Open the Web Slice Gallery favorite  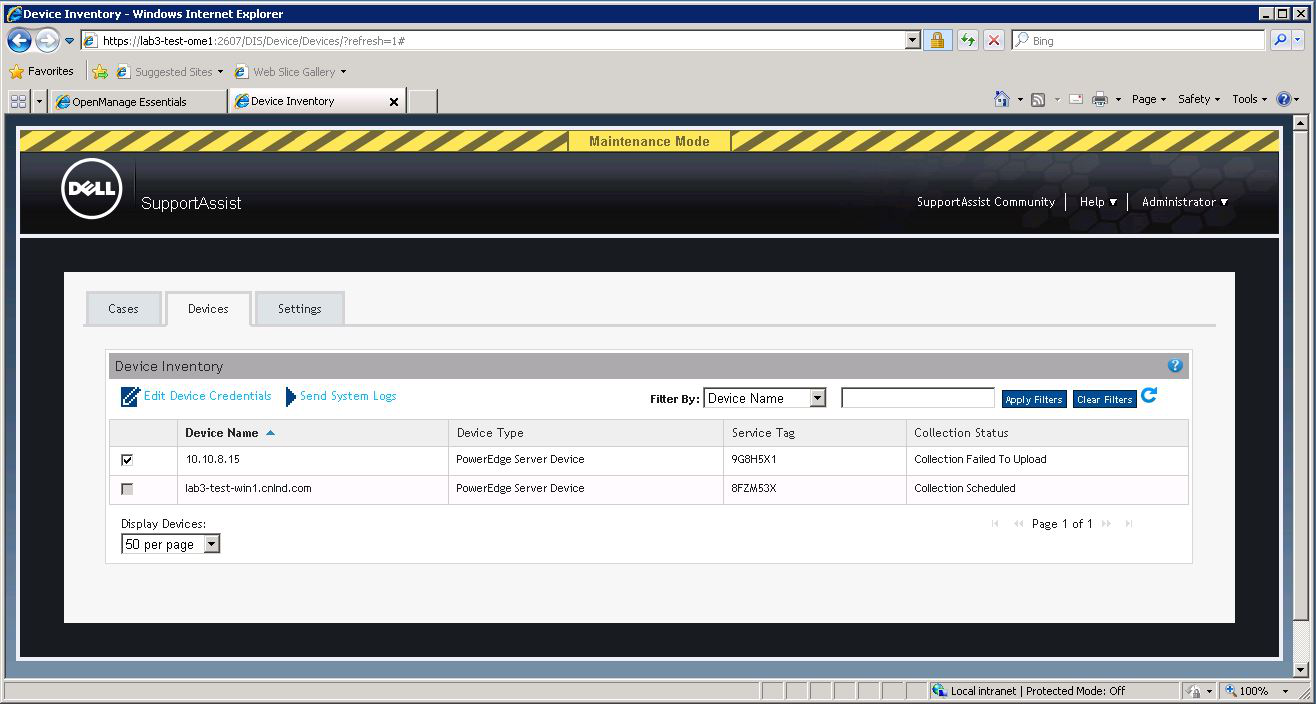click(x=290, y=72)
